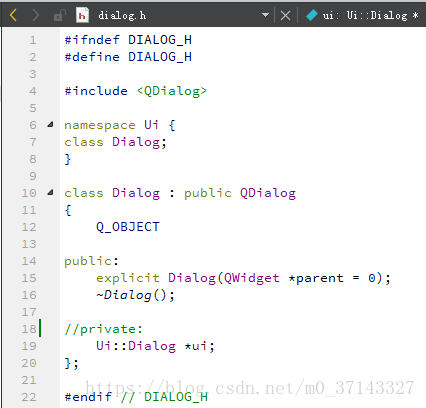Click the closing '};' on line 20
This screenshot has height=408, width=426.
71,363
